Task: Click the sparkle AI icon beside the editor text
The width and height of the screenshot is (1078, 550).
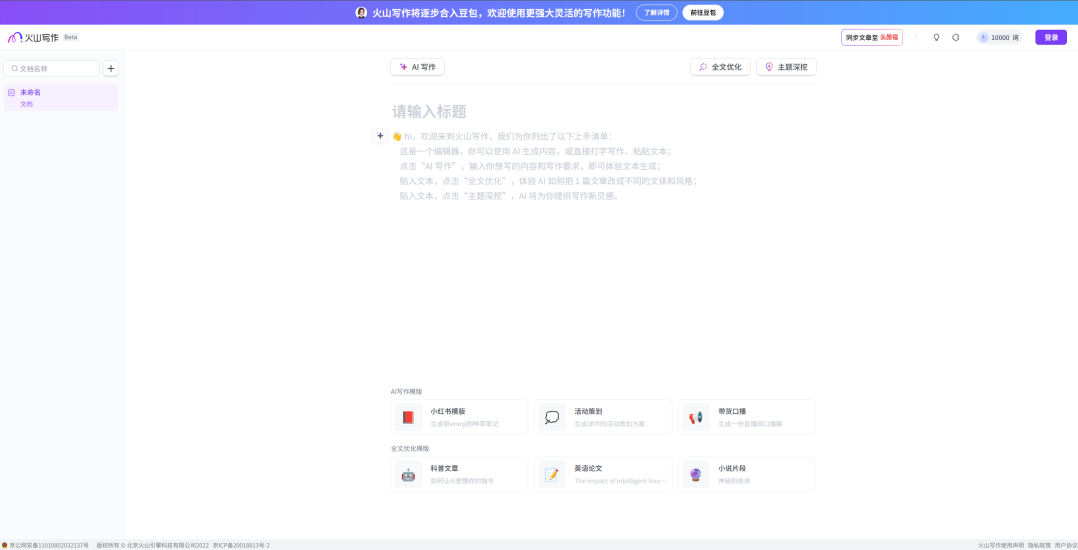Action: coord(380,135)
